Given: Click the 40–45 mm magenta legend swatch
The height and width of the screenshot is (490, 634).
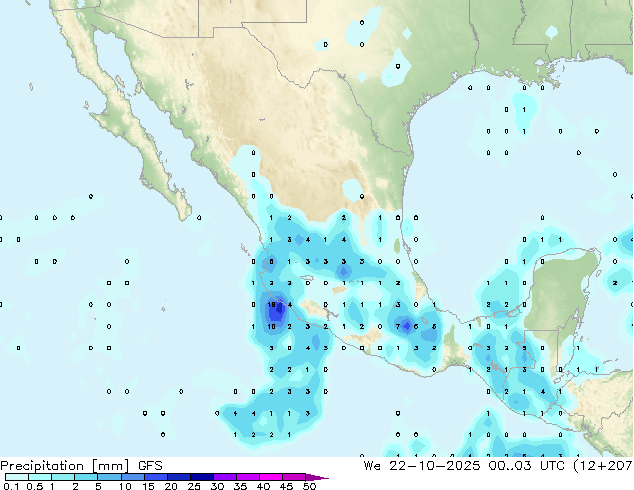Looking at the screenshot, I should [271, 477].
